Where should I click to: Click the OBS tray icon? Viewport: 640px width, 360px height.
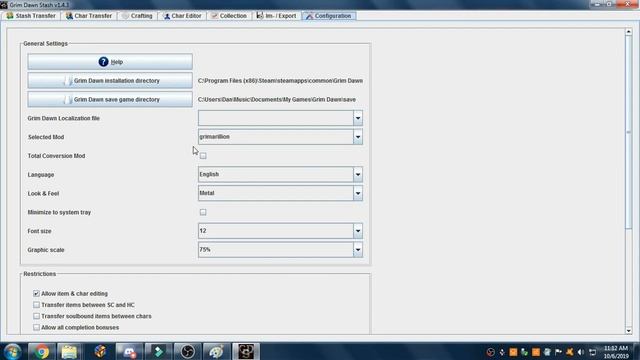tap(491, 352)
